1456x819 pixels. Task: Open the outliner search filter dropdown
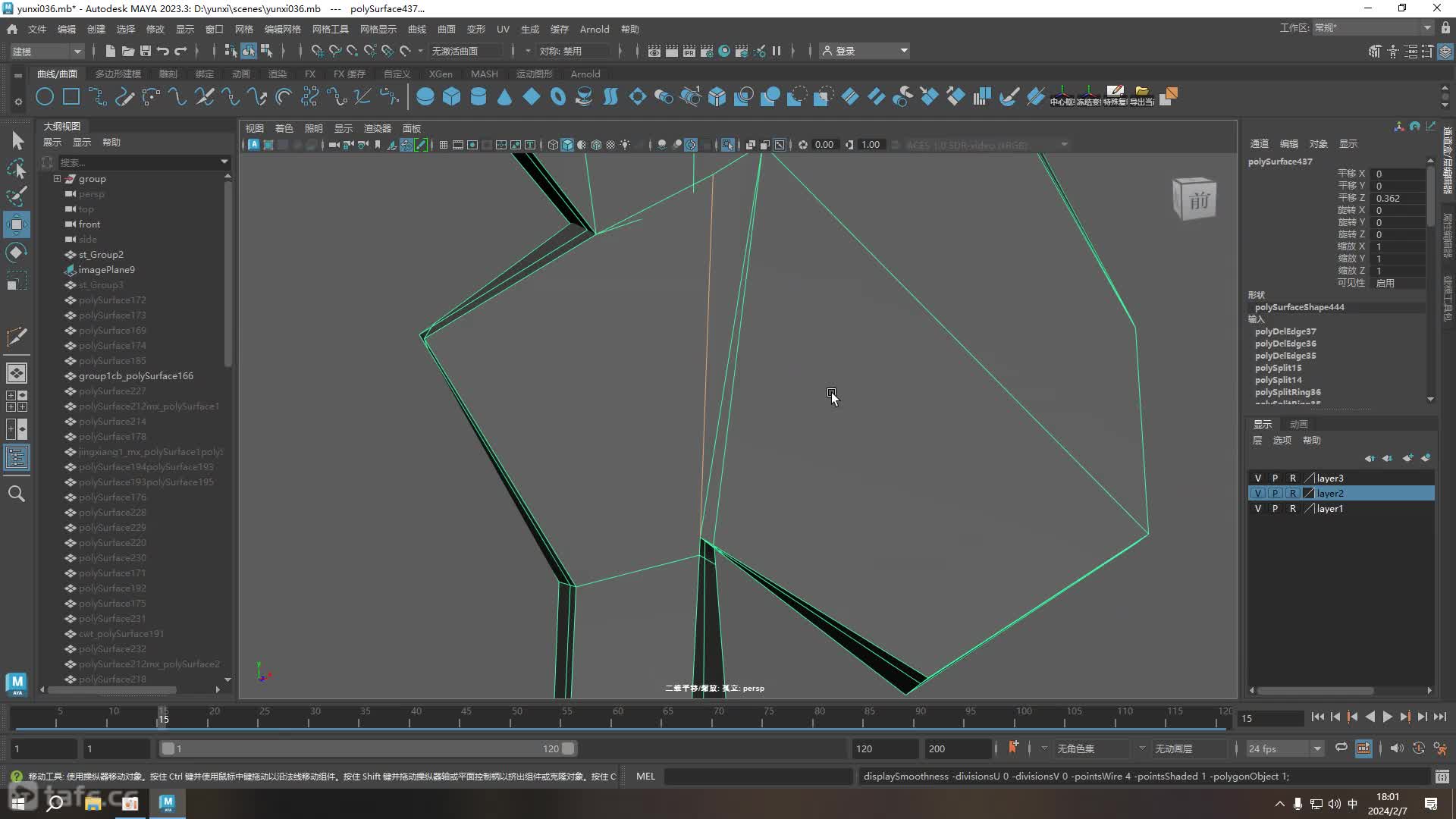224,162
